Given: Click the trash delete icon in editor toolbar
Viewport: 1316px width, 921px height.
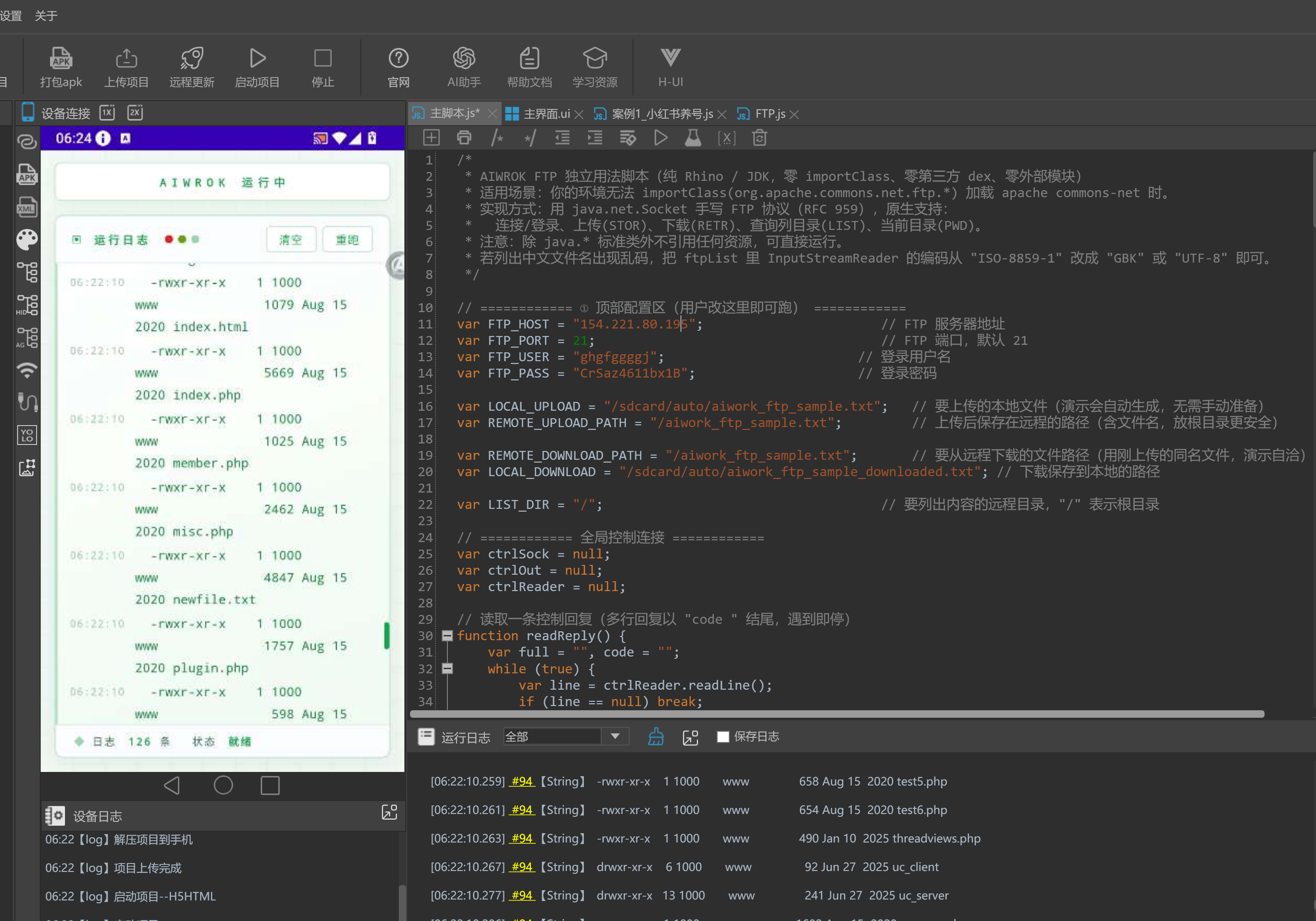Looking at the screenshot, I should [x=760, y=137].
